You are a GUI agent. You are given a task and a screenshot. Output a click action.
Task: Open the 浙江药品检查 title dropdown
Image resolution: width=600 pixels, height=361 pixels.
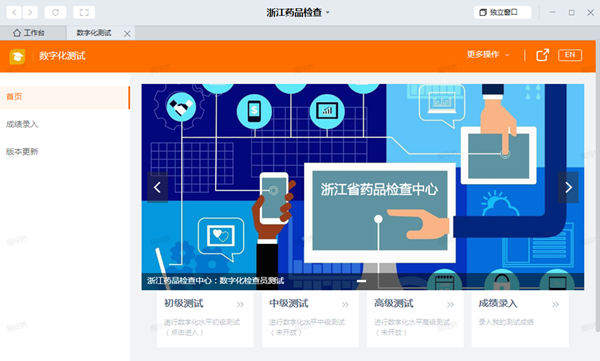click(298, 12)
